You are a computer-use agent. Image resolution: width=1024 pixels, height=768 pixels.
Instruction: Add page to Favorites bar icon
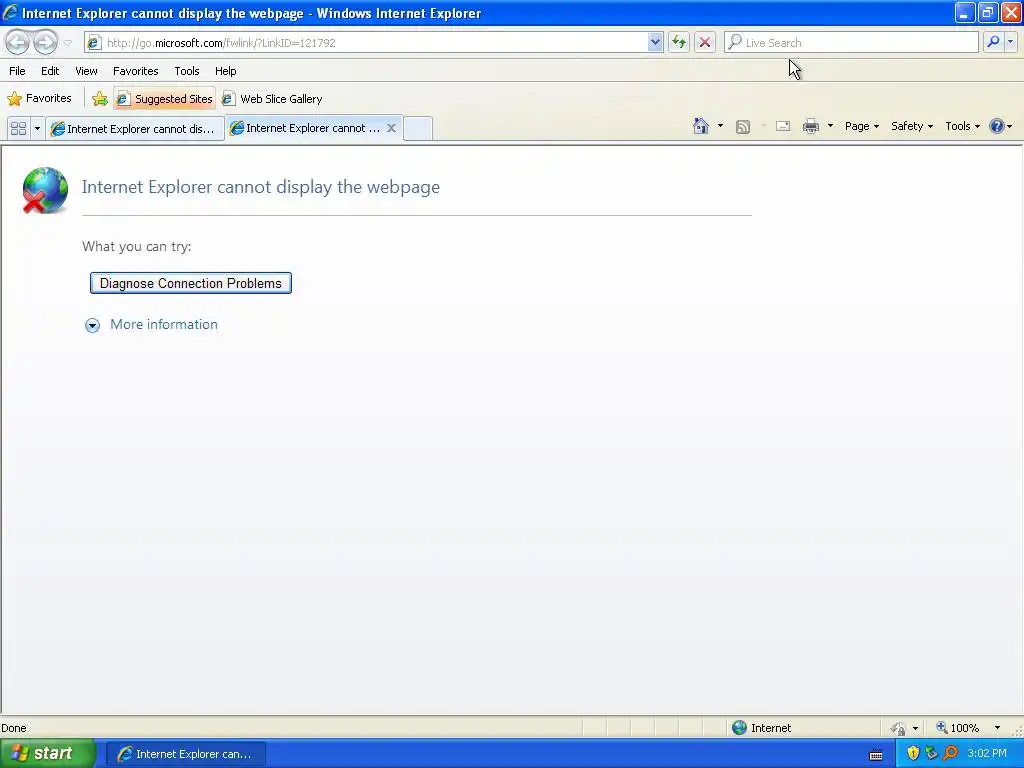click(x=99, y=99)
